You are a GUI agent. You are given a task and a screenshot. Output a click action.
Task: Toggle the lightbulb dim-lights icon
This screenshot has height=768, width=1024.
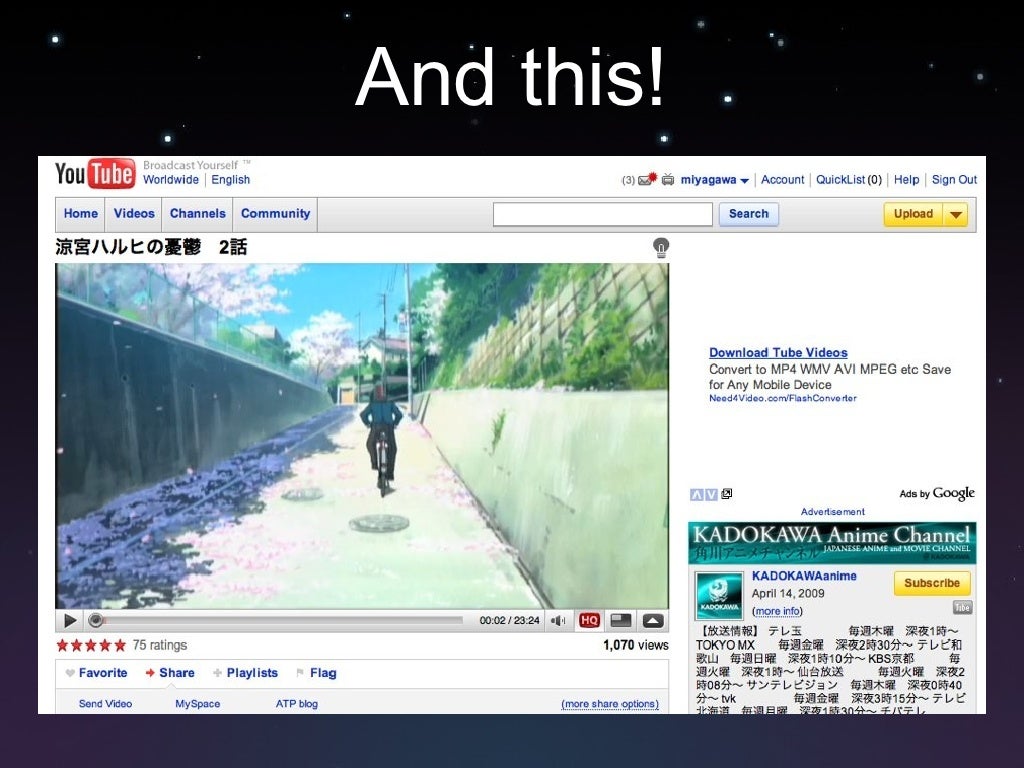661,248
